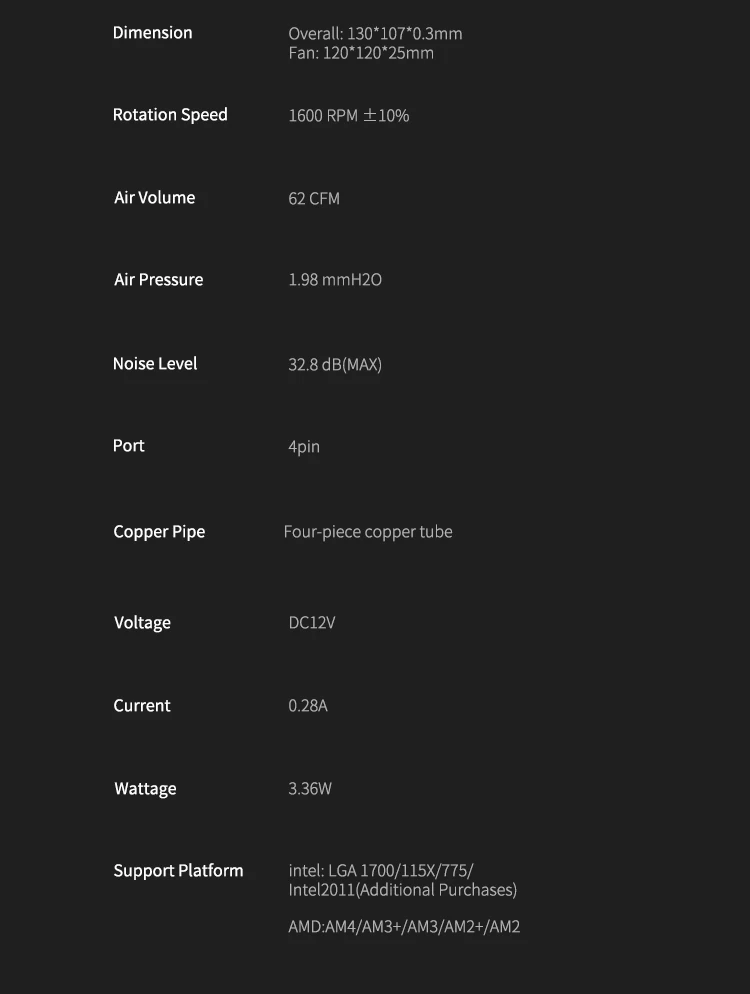This screenshot has width=750, height=994.
Task: Select the 32.8 dB(MAX) value
Action: point(335,365)
